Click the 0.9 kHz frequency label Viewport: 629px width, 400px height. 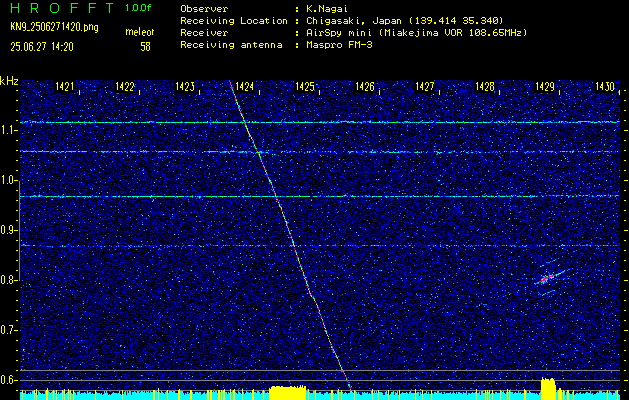tap(8, 230)
